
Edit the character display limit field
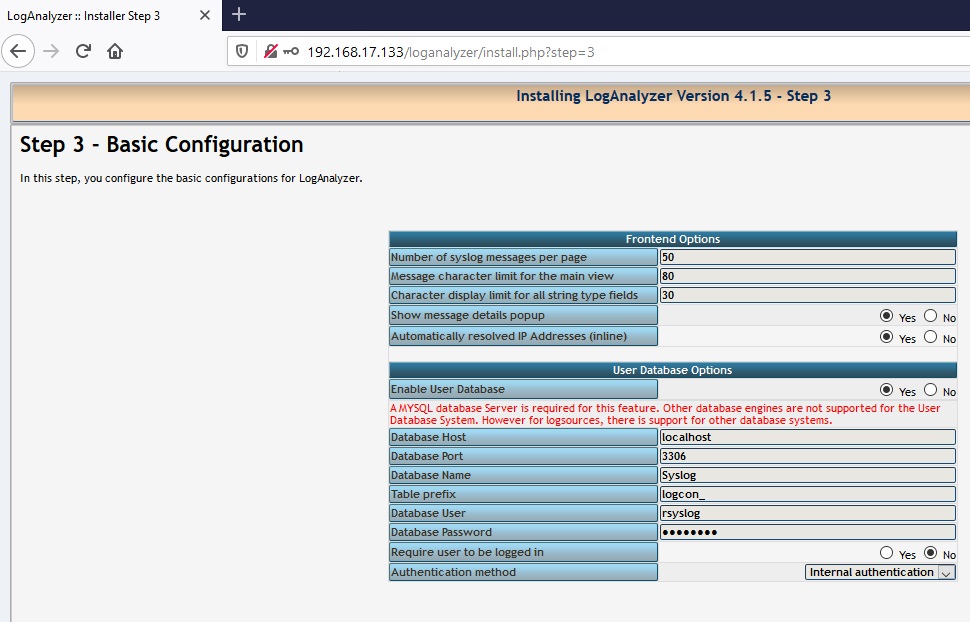[x=807, y=295]
